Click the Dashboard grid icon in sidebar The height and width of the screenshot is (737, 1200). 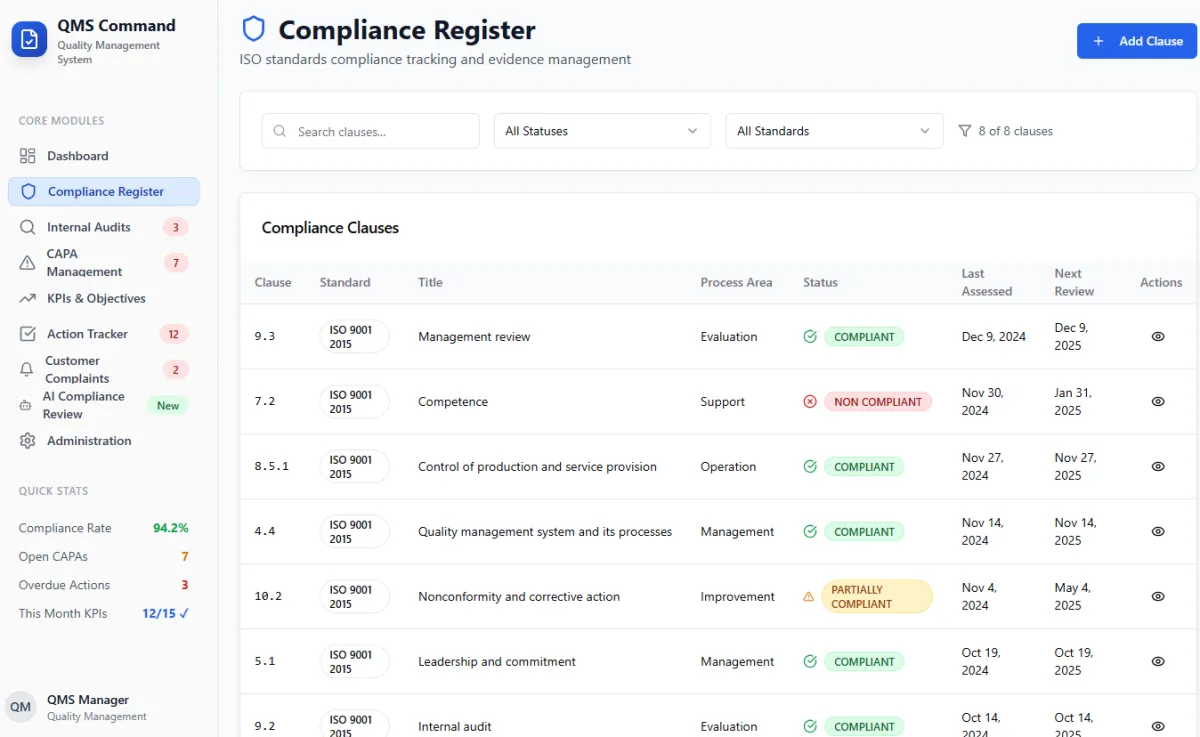(x=28, y=156)
